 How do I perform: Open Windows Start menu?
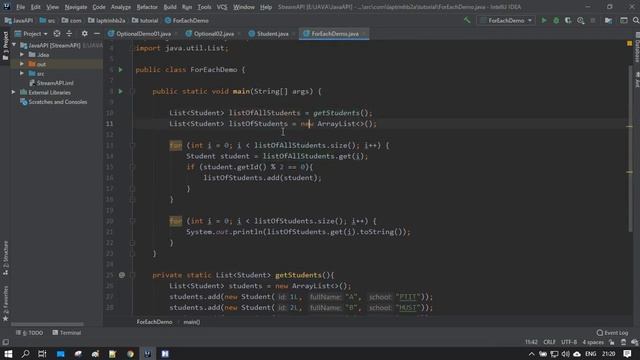[x=8, y=353]
